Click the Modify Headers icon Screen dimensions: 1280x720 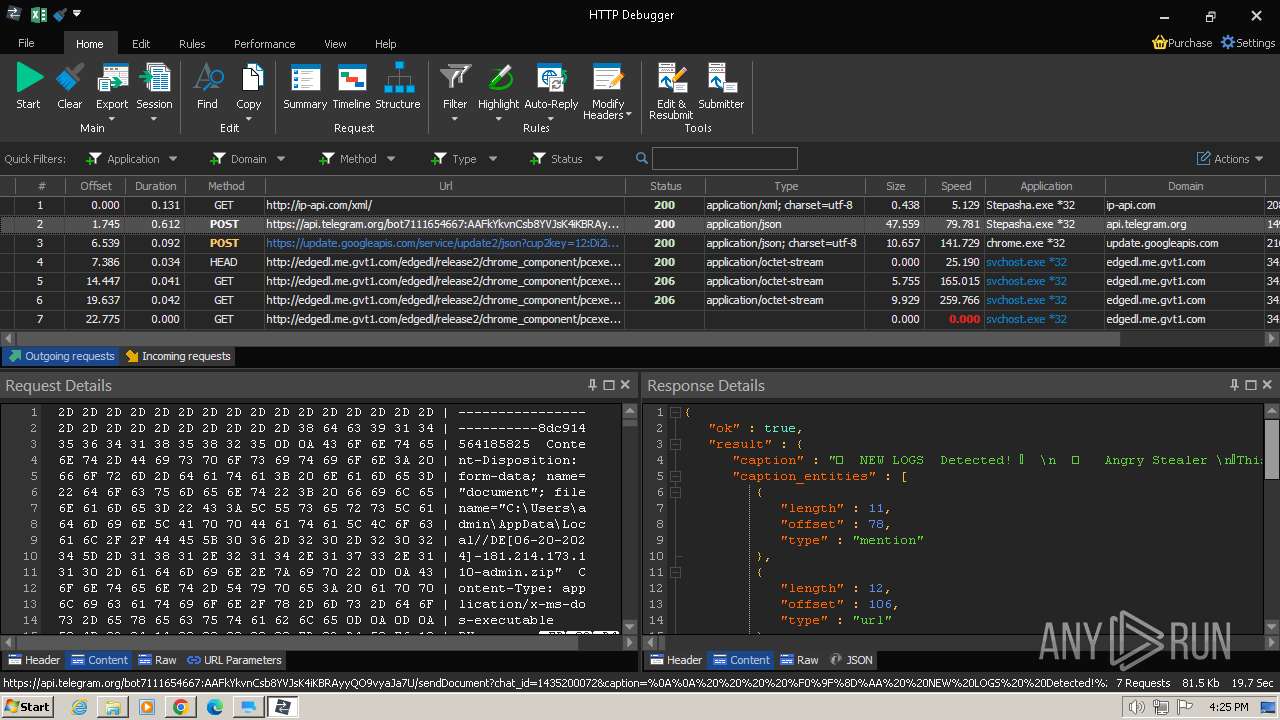pos(608,80)
